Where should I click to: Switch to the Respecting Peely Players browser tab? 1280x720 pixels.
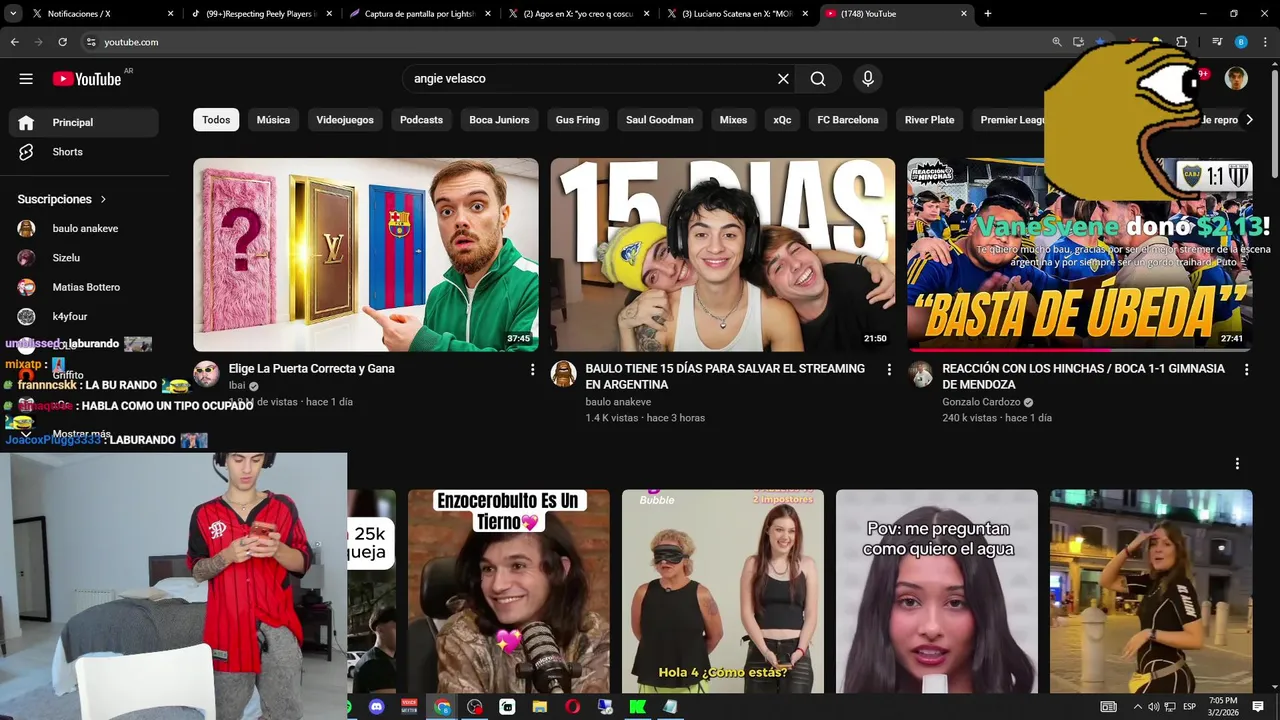pos(260,14)
